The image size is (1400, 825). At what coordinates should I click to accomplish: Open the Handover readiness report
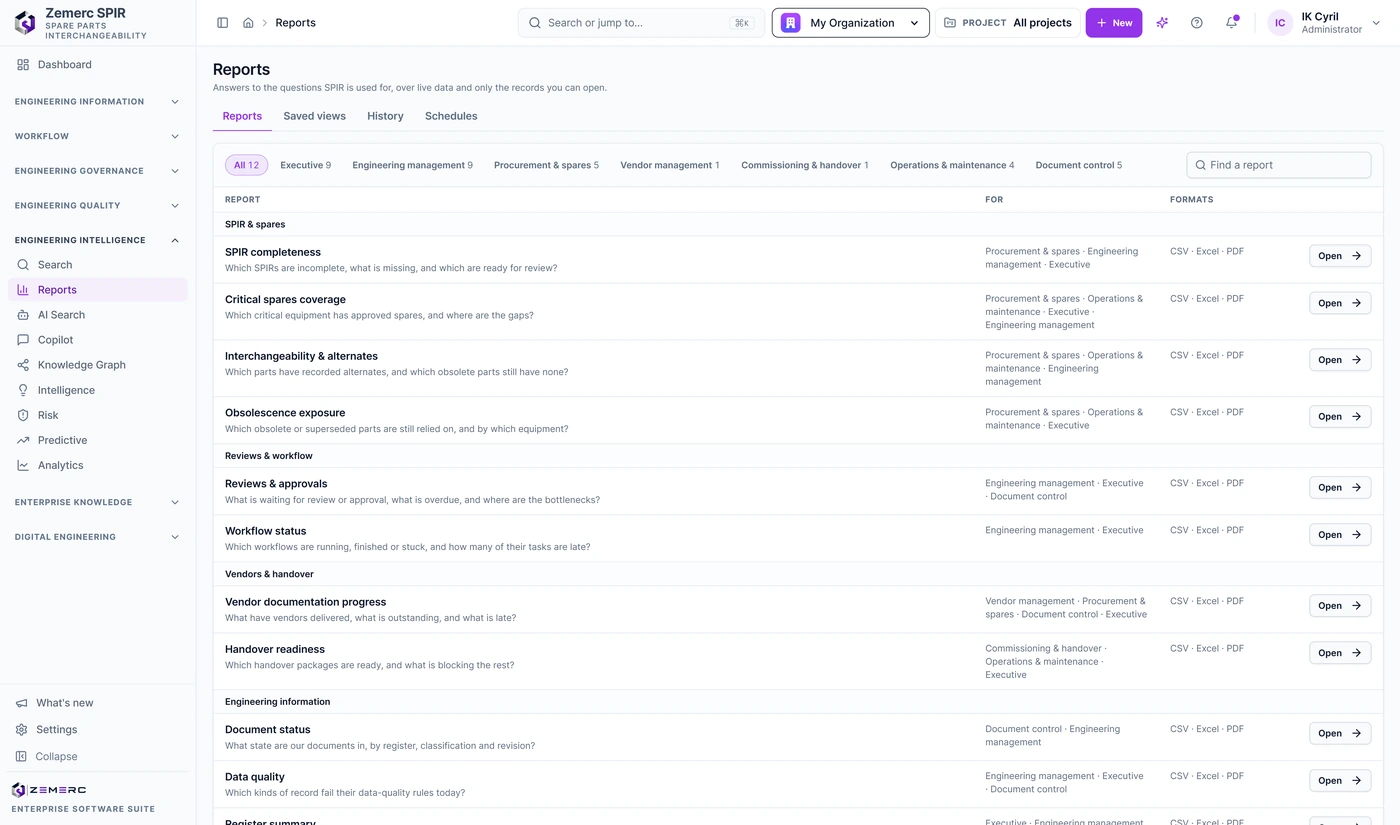pyautogui.click(x=1340, y=653)
